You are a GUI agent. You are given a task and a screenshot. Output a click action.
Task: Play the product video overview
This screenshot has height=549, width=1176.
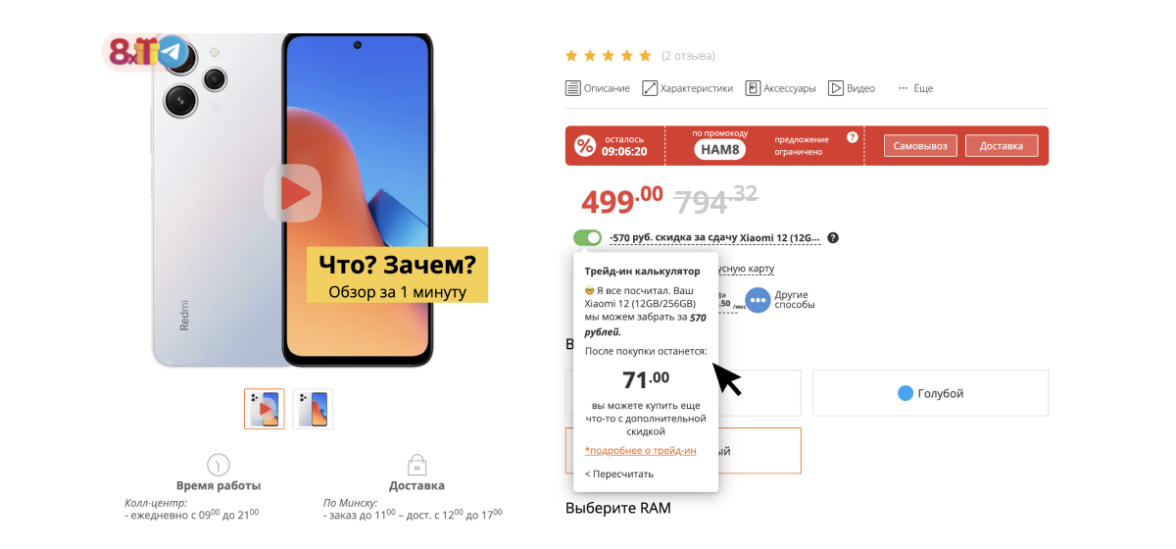pyautogui.click(x=292, y=194)
